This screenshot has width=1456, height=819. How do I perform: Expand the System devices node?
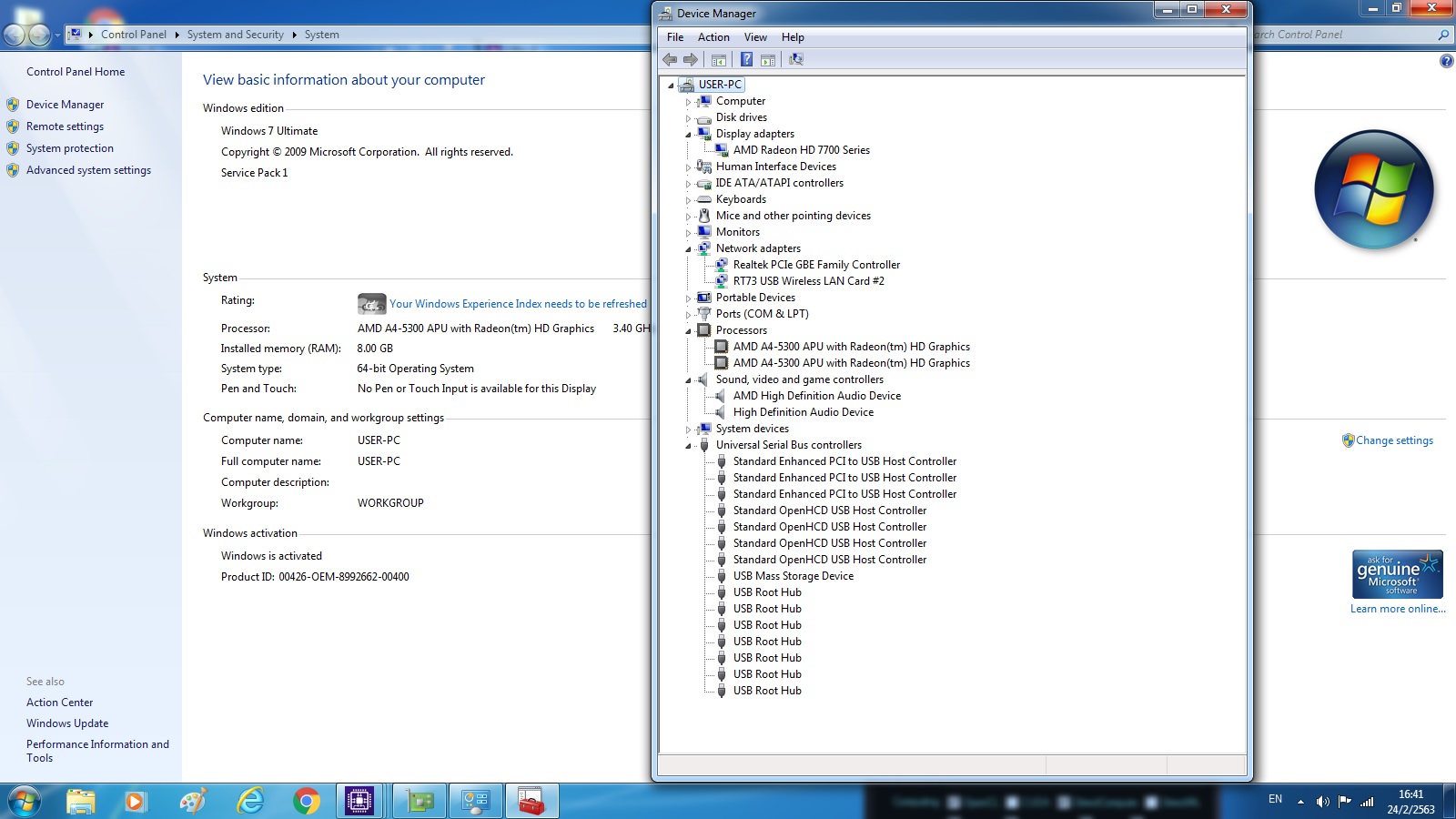(688, 430)
